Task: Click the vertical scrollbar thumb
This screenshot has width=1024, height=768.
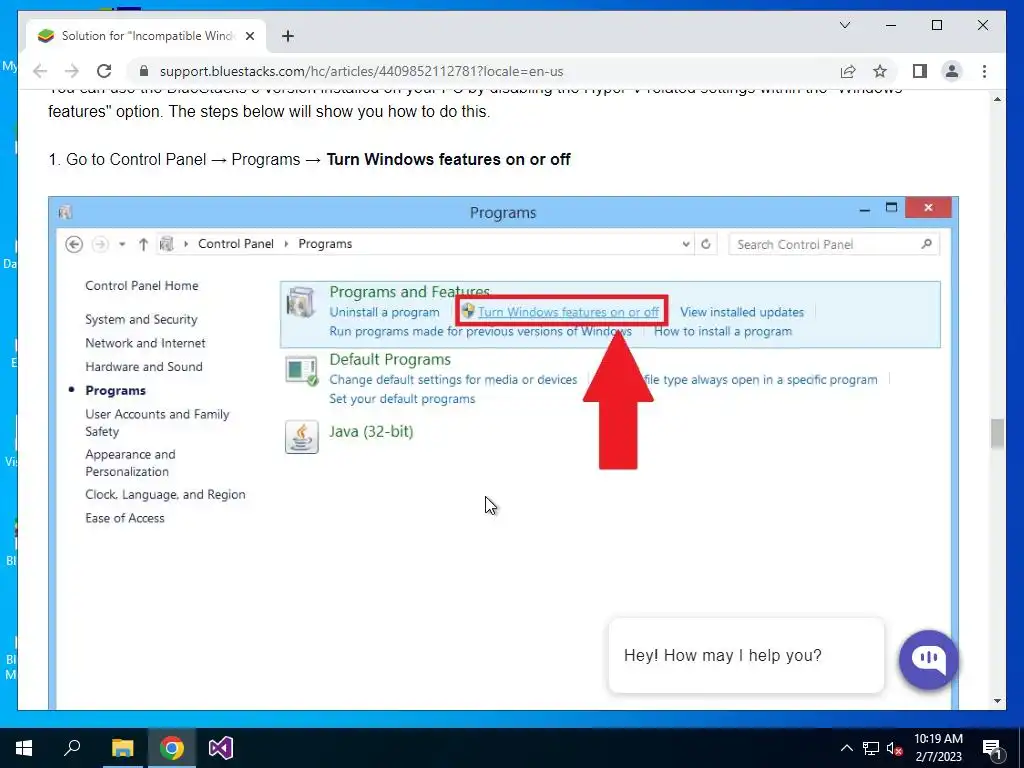Action: coord(997,434)
